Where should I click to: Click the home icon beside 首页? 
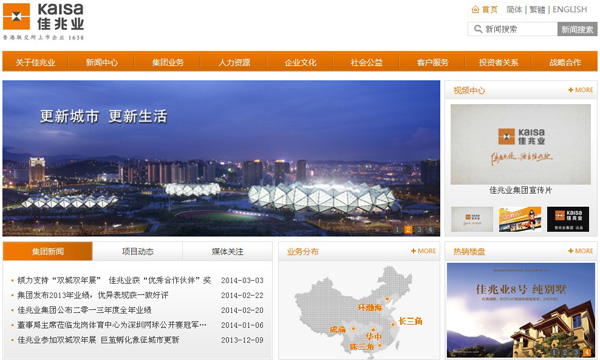pos(475,9)
